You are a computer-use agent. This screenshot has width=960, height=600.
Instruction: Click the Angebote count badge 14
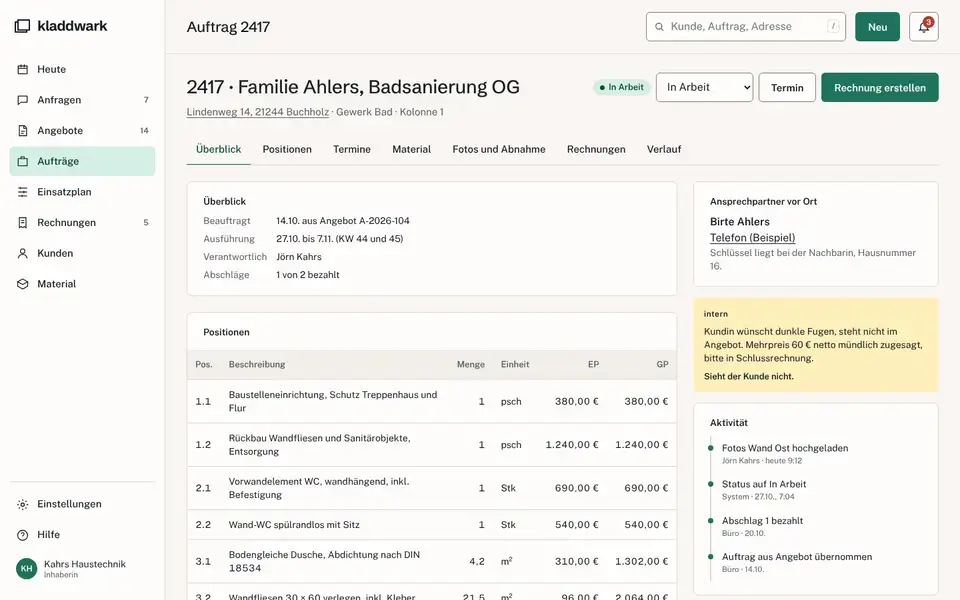pos(144,130)
